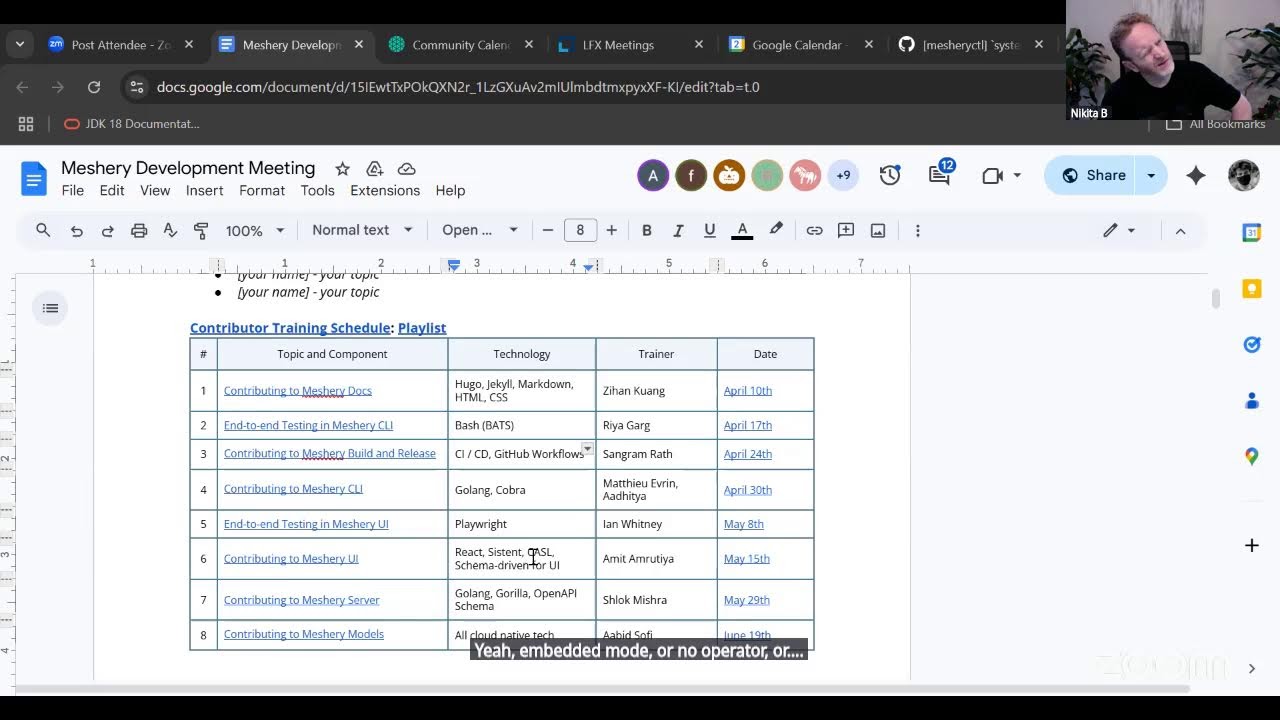Insert an image from the toolbar
1280x720 pixels.
(x=878, y=230)
